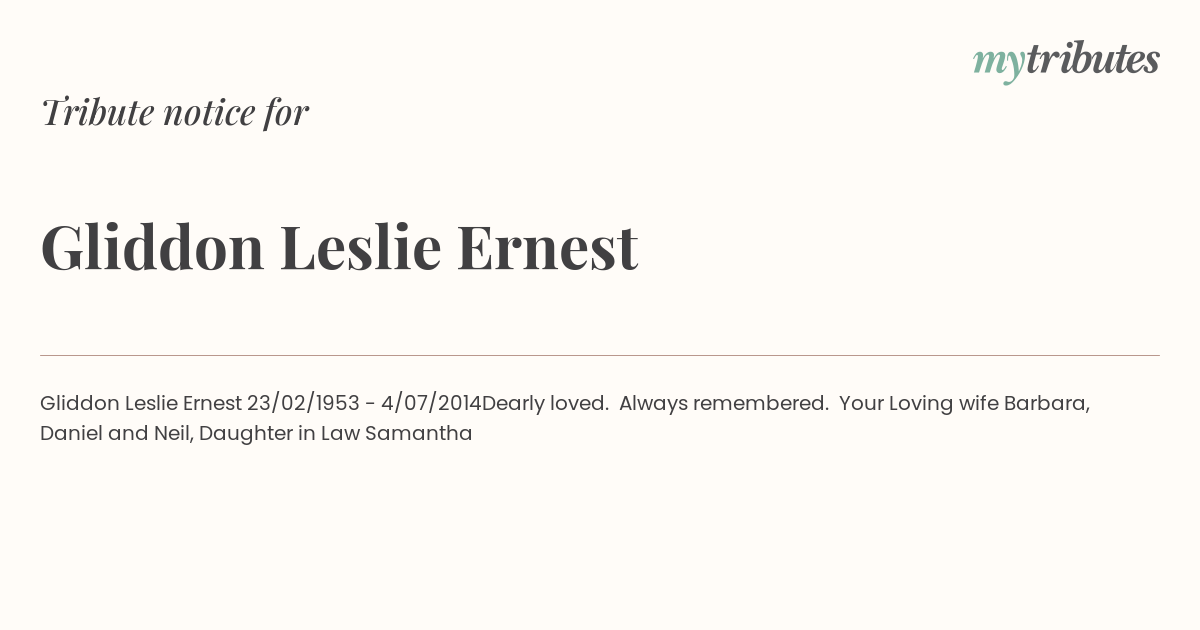Screen dimensions: 1200x630
Task: Click the "Always remembered." phrase
Action: 724,404
